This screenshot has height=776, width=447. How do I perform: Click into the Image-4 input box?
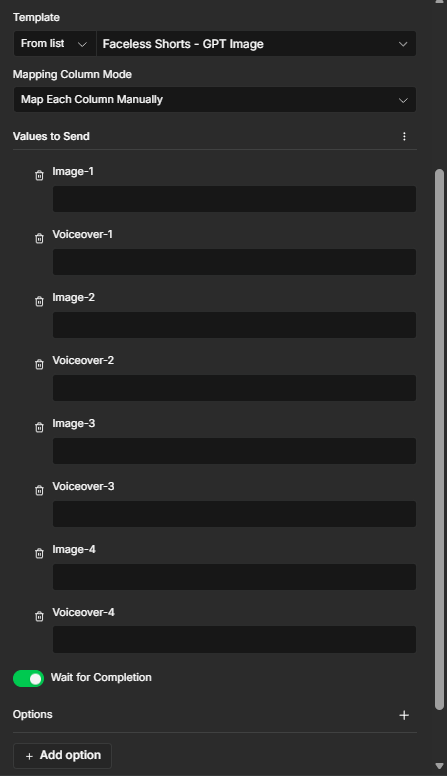click(234, 577)
